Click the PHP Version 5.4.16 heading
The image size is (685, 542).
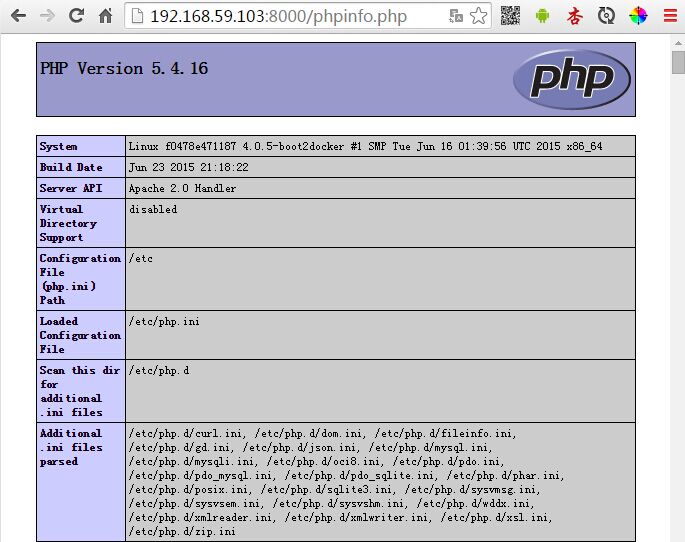(124, 69)
